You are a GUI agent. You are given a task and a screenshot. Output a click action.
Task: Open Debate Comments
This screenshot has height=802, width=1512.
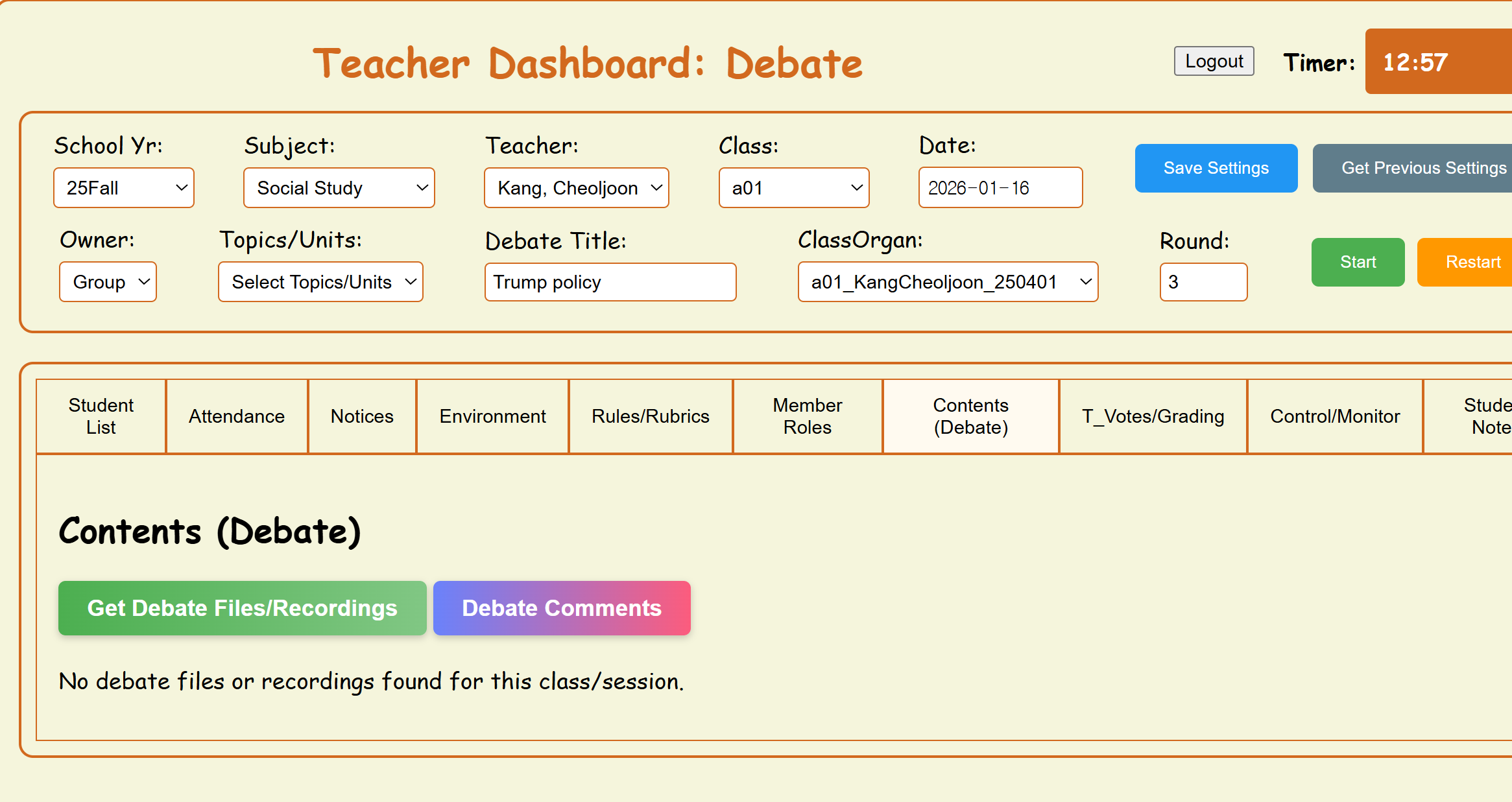coord(561,608)
